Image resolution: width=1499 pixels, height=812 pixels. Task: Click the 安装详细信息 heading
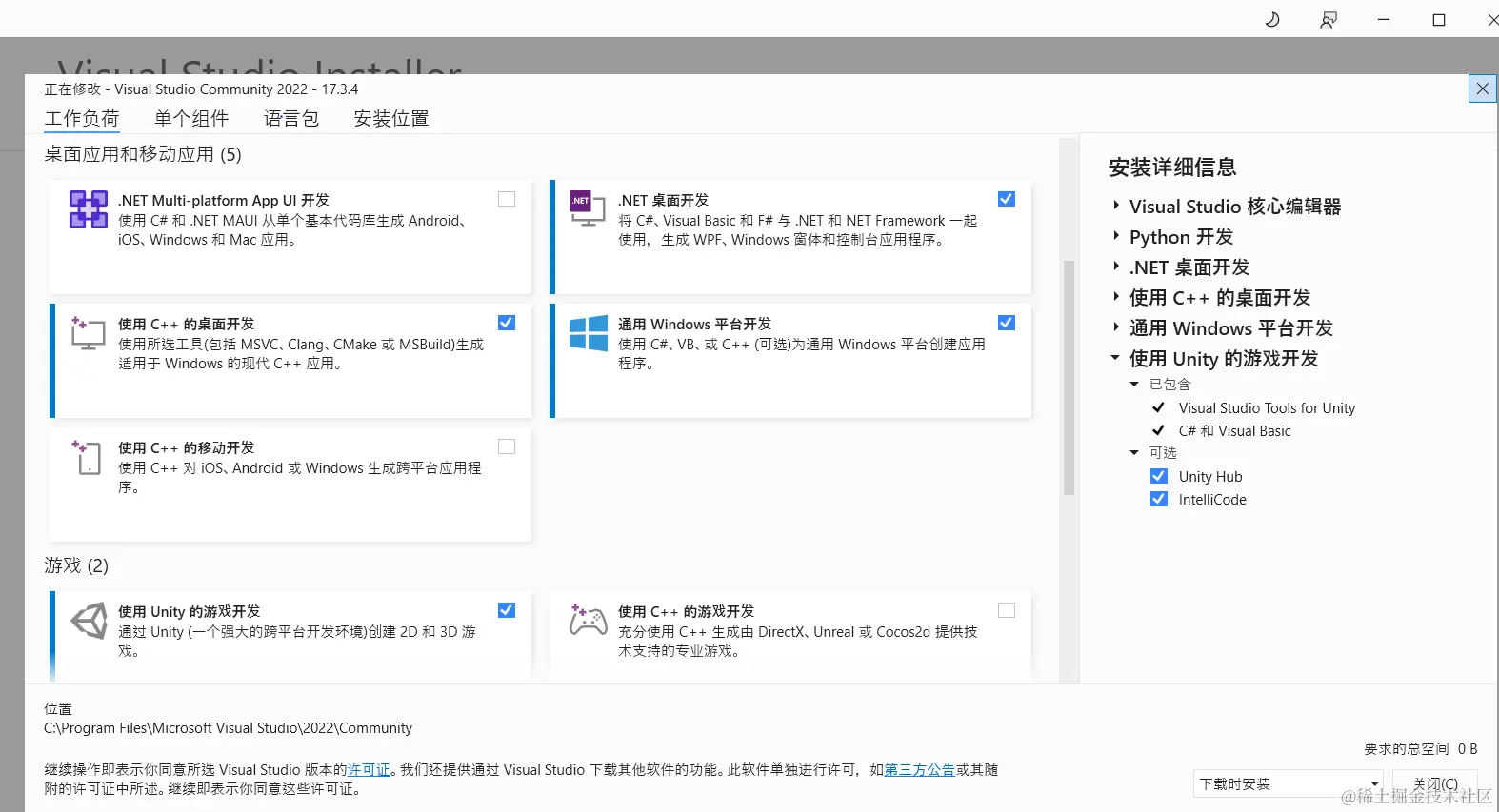[1172, 167]
